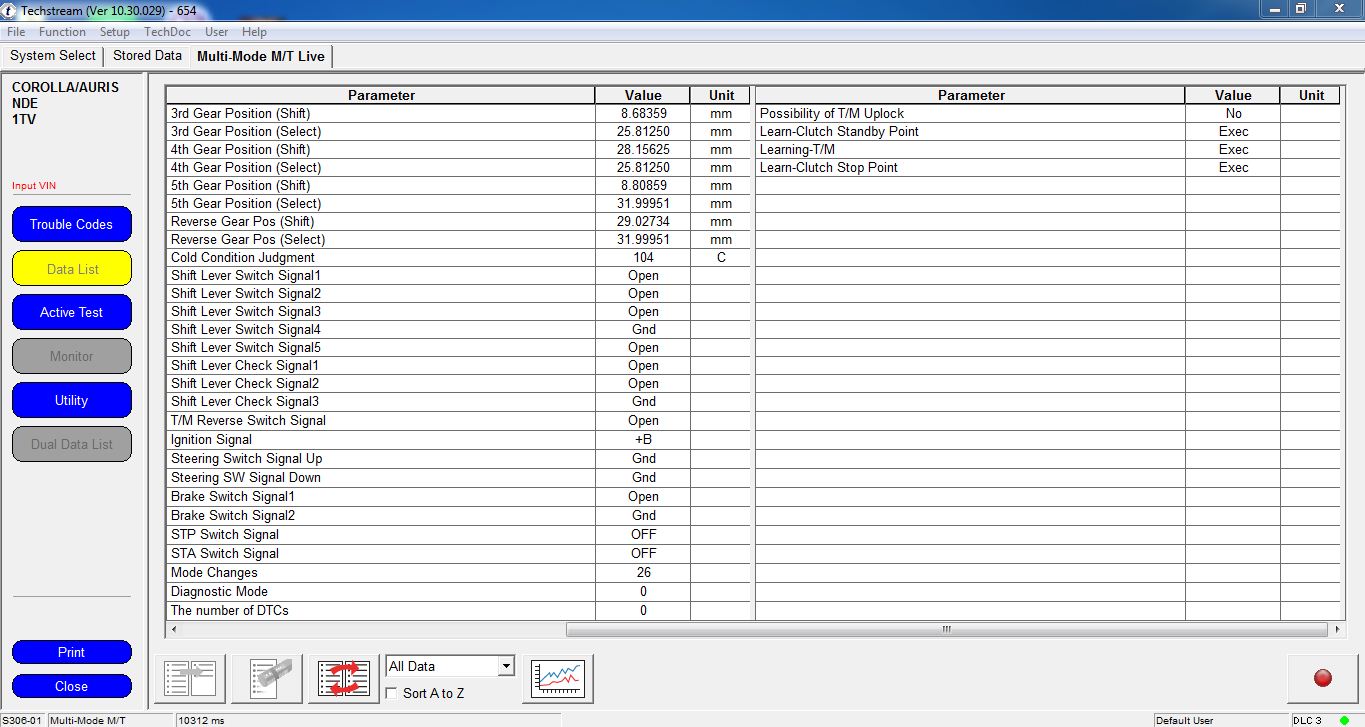Image resolution: width=1365 pixels, height=727 pixels.
Task: Click the Techstream logo in title bar
Action: (x=10, y=9)
